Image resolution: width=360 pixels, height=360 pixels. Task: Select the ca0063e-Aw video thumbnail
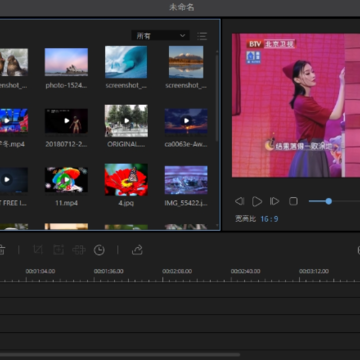pos(186,121)
